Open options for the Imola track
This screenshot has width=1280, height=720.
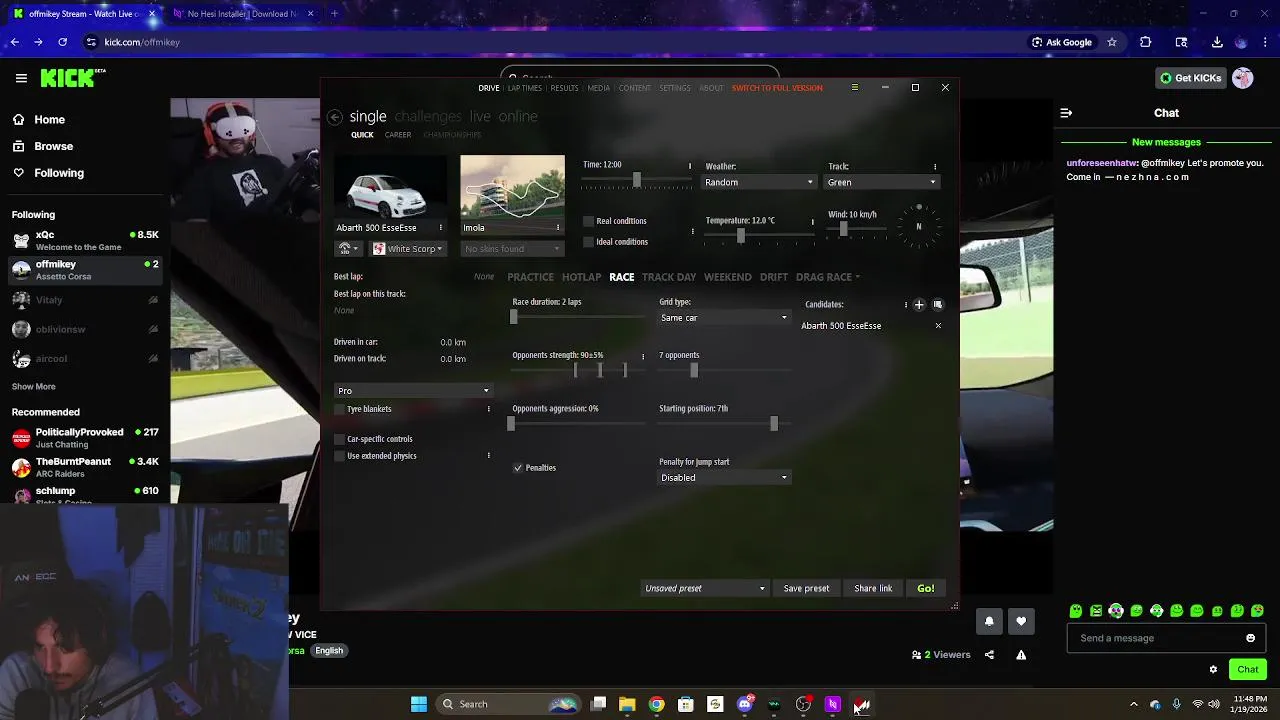pos(558,228)
